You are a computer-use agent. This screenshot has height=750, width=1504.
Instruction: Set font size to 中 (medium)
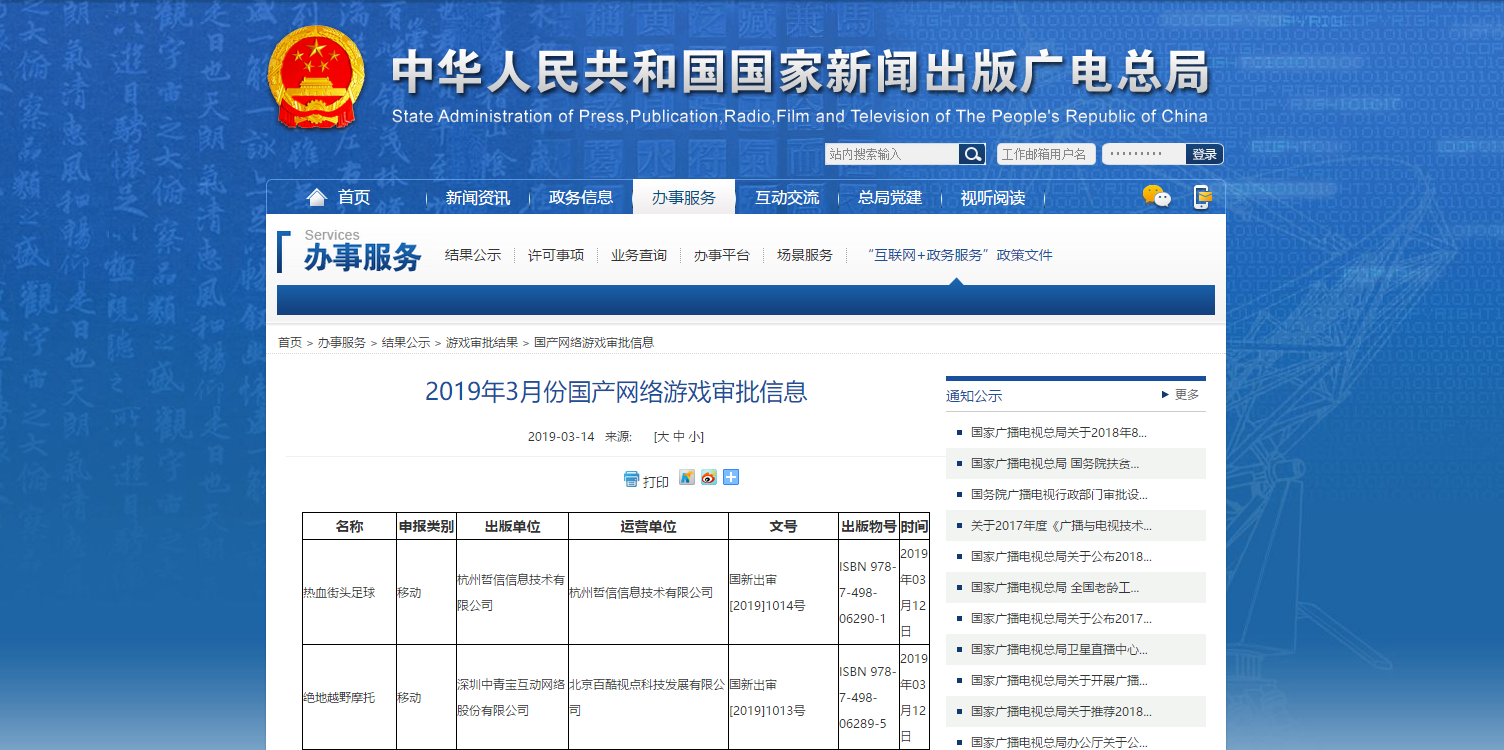(x=679, y=437)
